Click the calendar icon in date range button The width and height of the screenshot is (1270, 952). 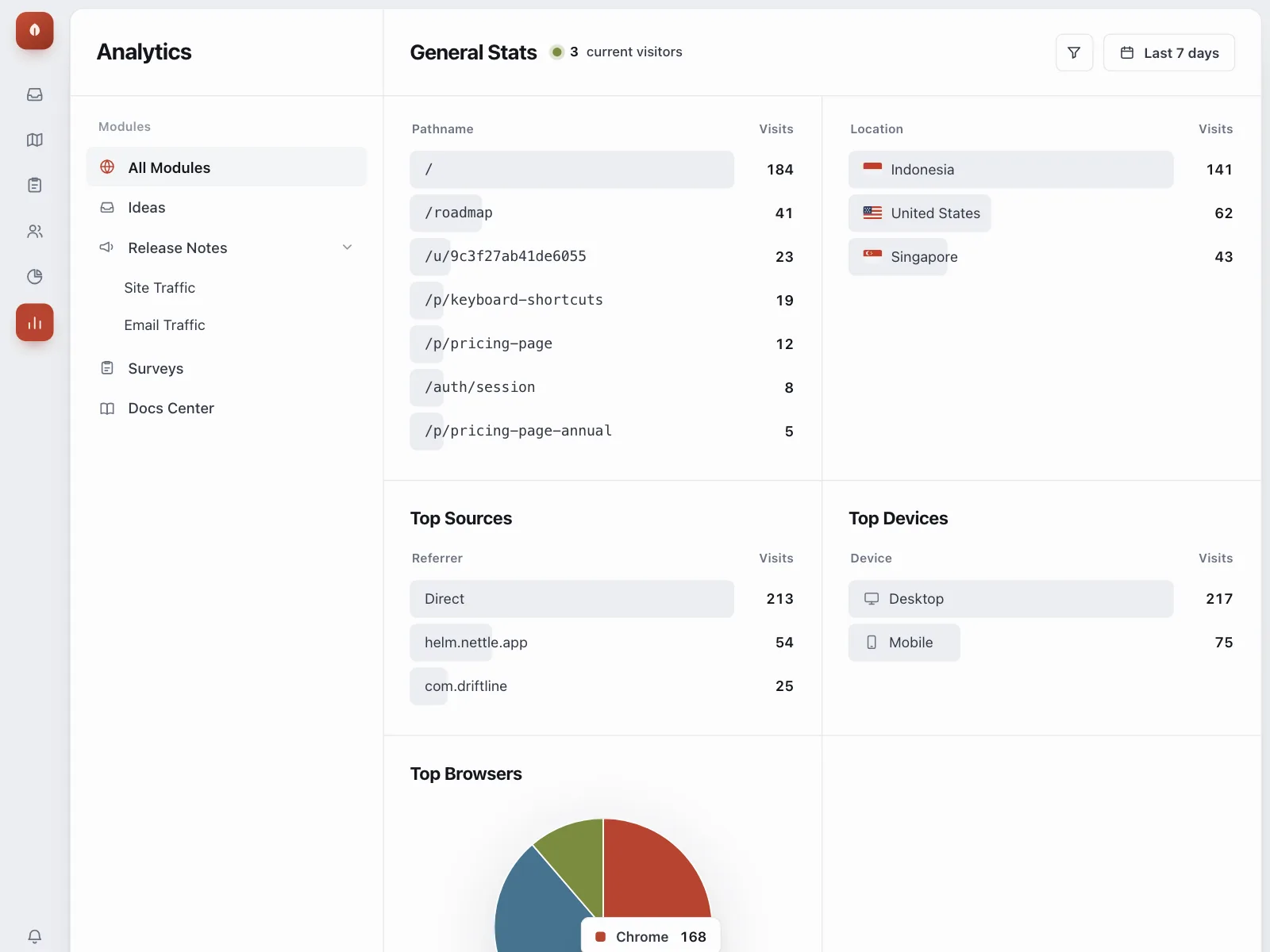pyautogui.click(x=1127, y=52)
